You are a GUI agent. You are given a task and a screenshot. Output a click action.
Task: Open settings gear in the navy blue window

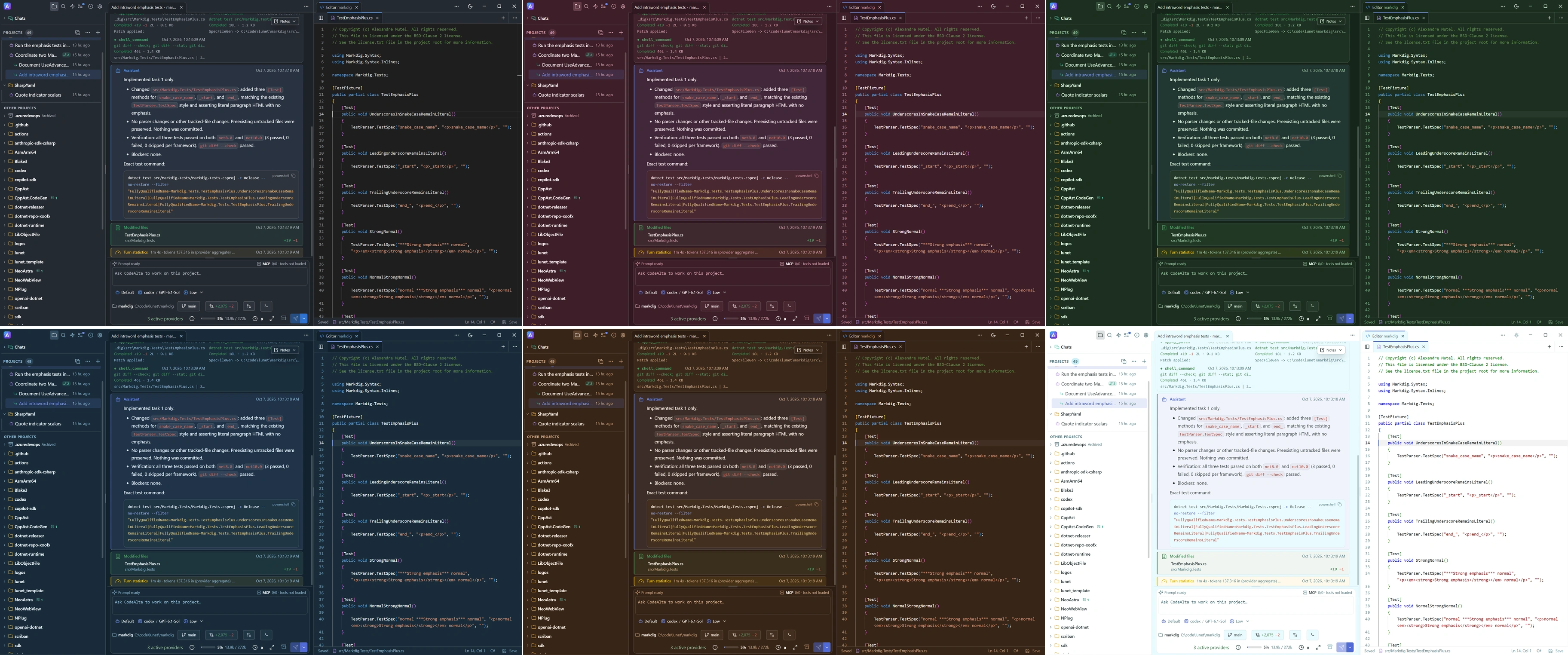coord(100,335)
